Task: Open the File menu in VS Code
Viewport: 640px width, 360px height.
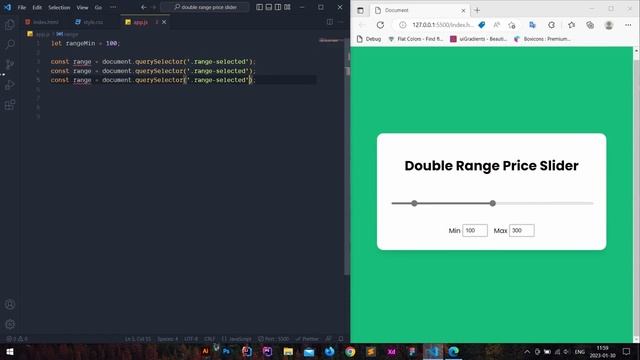Action: click(x=22, y=7)
